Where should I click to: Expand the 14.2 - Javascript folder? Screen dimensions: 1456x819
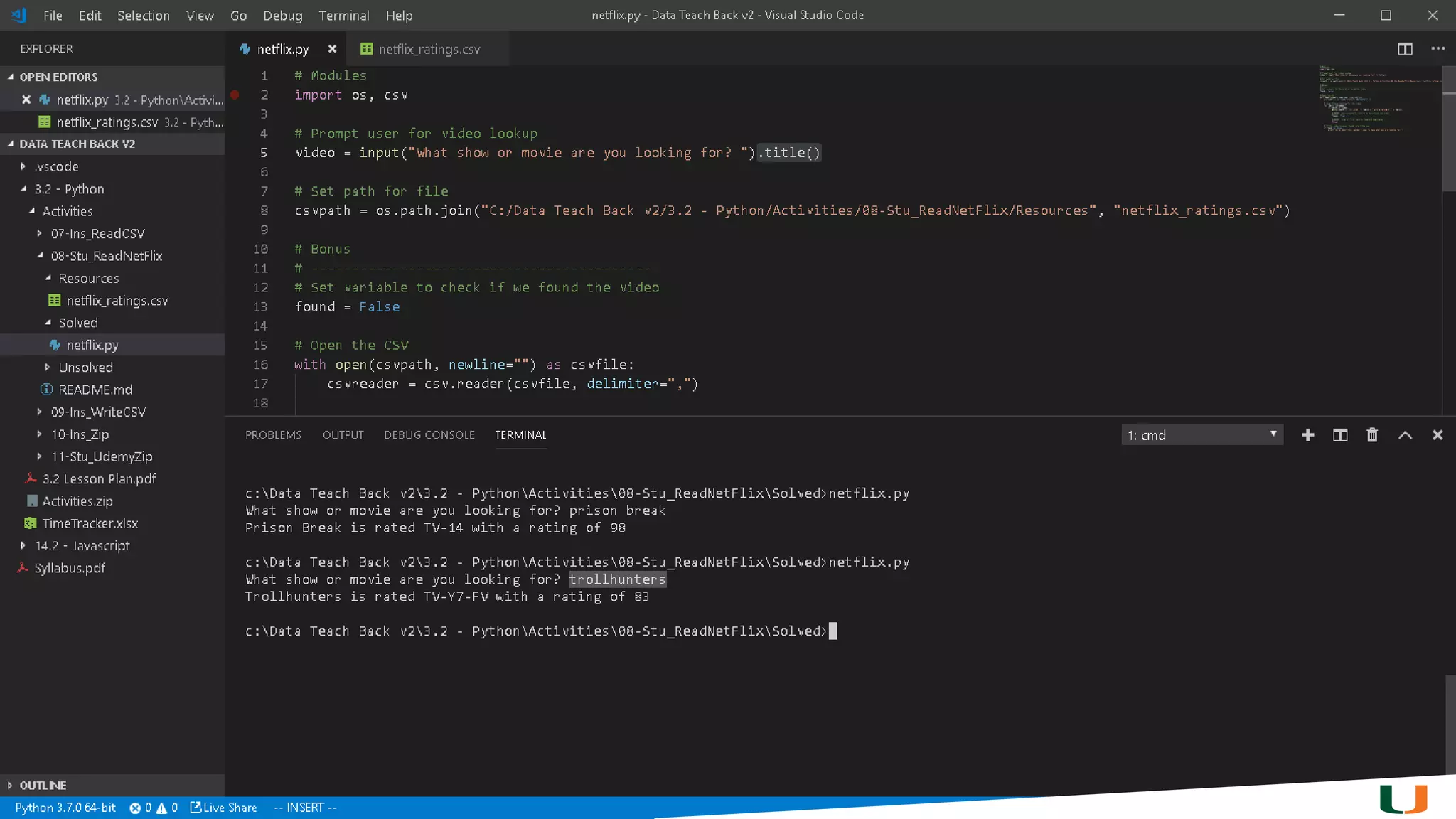82,546
